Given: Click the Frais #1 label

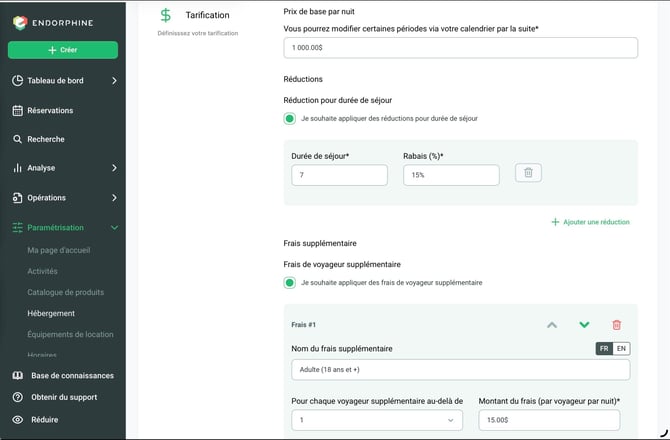Looking at the screenshot, I should click(x=303, y=325).
